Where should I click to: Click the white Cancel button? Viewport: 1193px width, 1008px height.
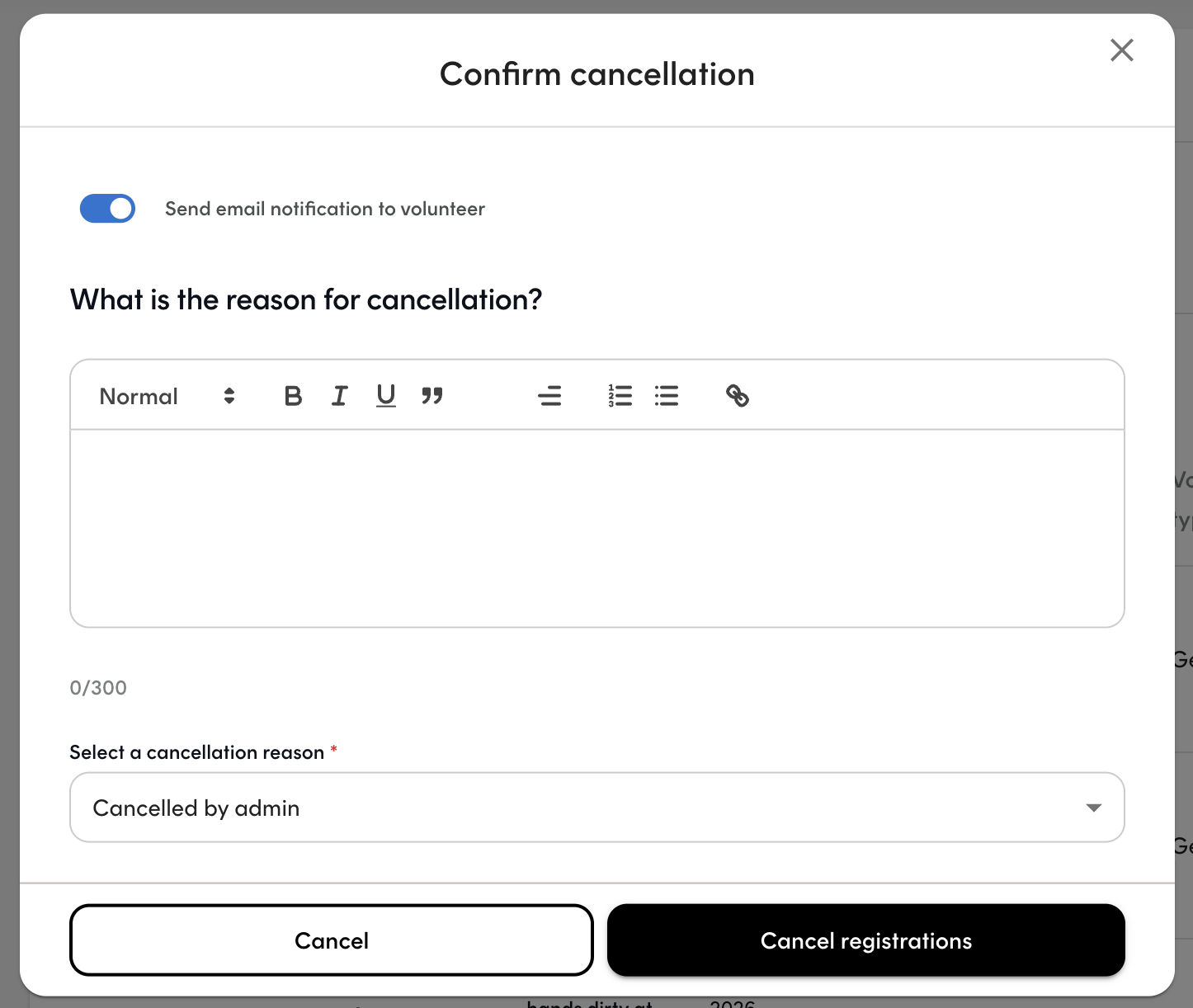pos(332,940)
